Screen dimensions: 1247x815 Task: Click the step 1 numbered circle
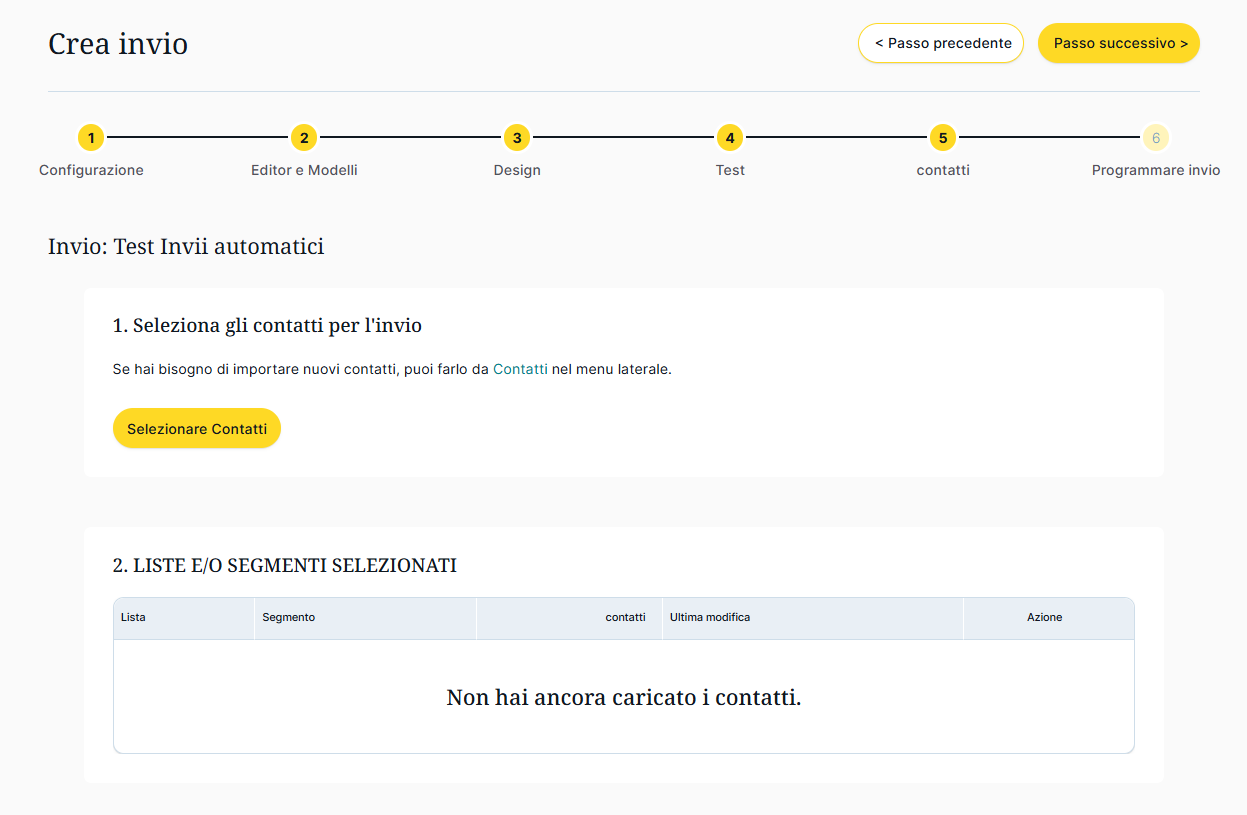pos(91,137)
